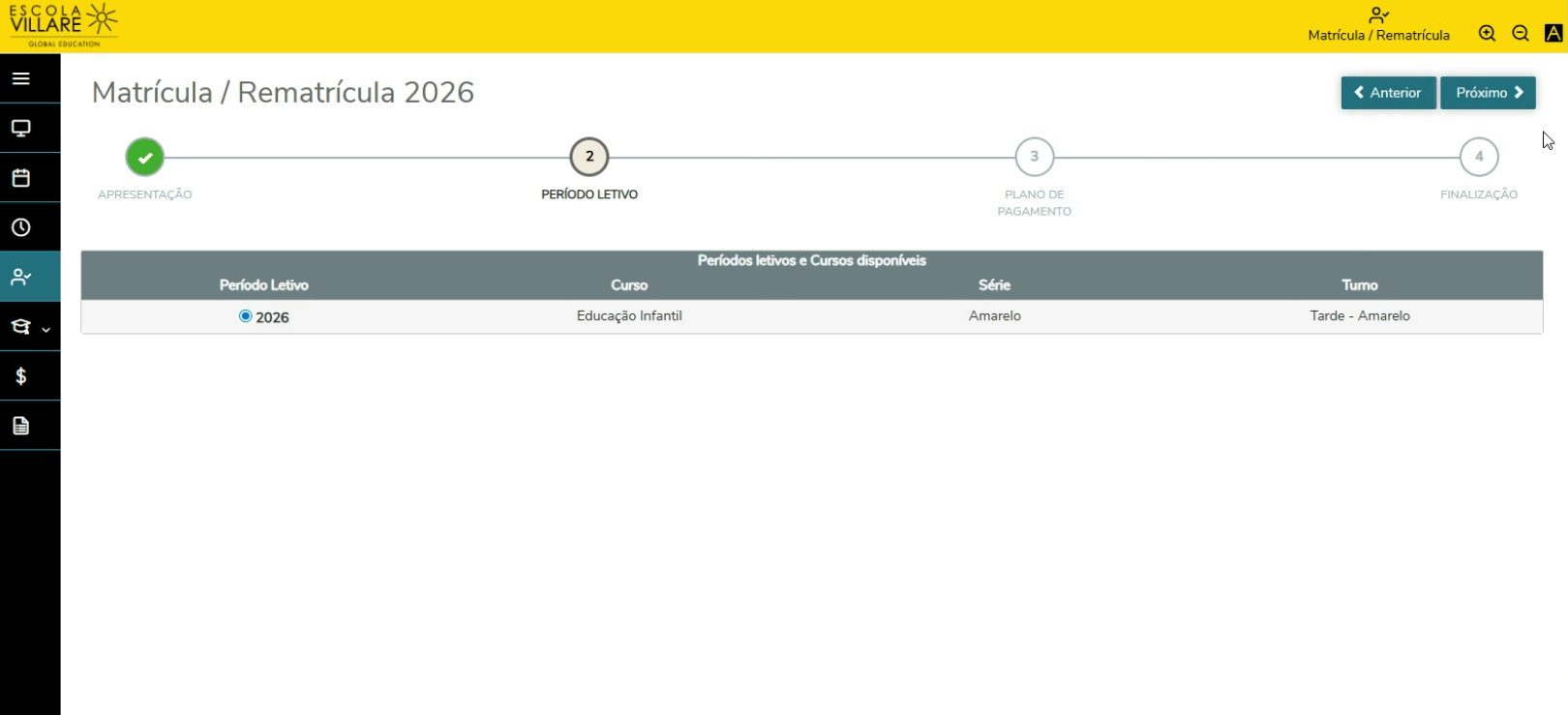
Task: Click the monitor icon in sidebar
Action: coord(21,129)
